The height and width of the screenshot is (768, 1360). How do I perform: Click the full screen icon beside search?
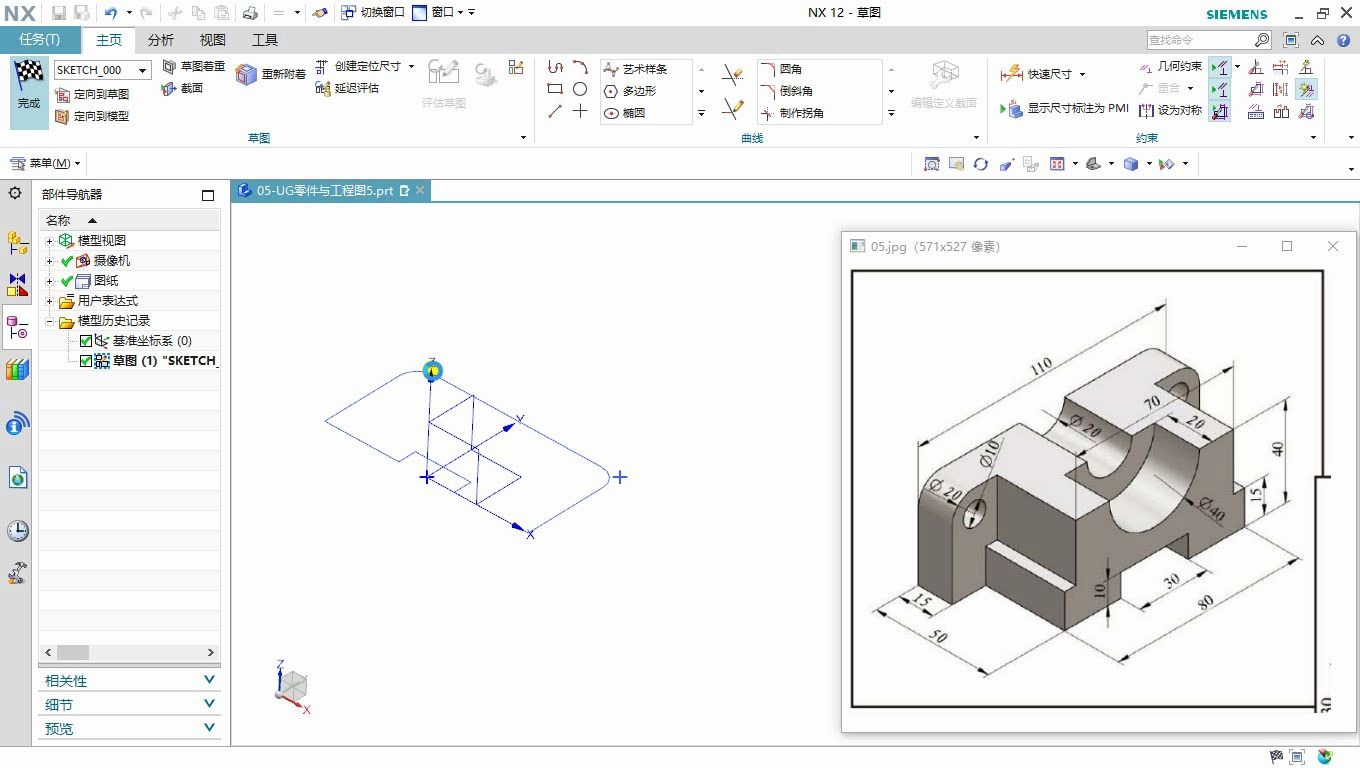point(1291,40)
